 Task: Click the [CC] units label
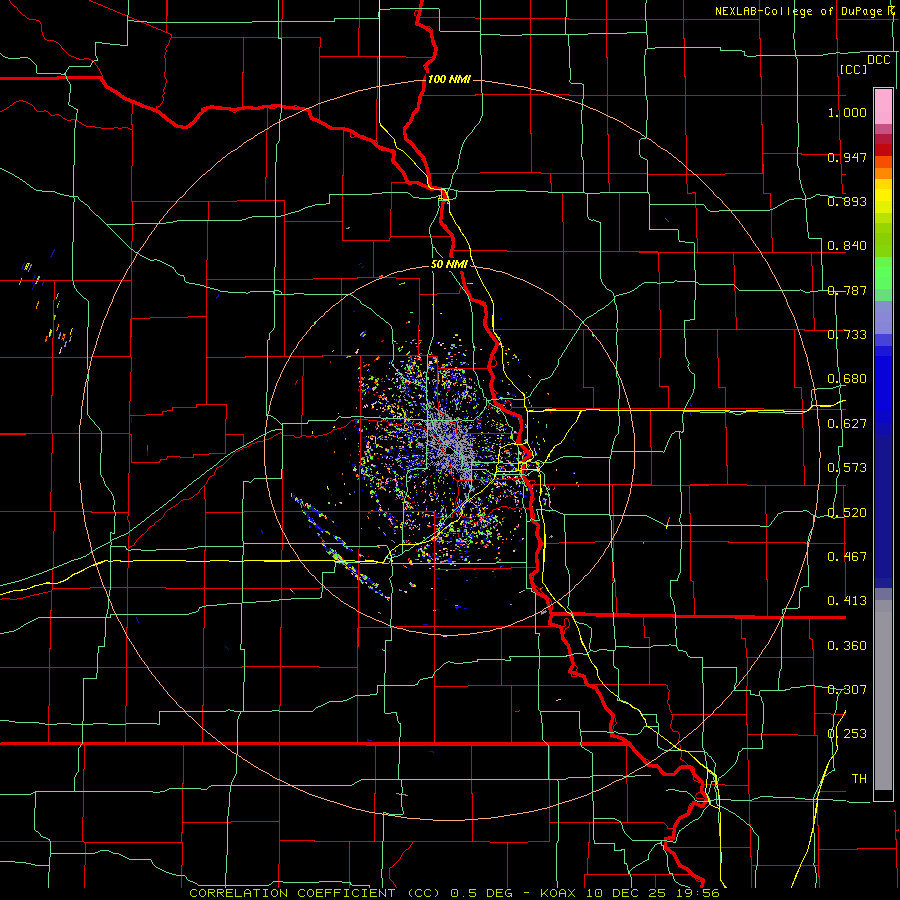pos(853,69)
